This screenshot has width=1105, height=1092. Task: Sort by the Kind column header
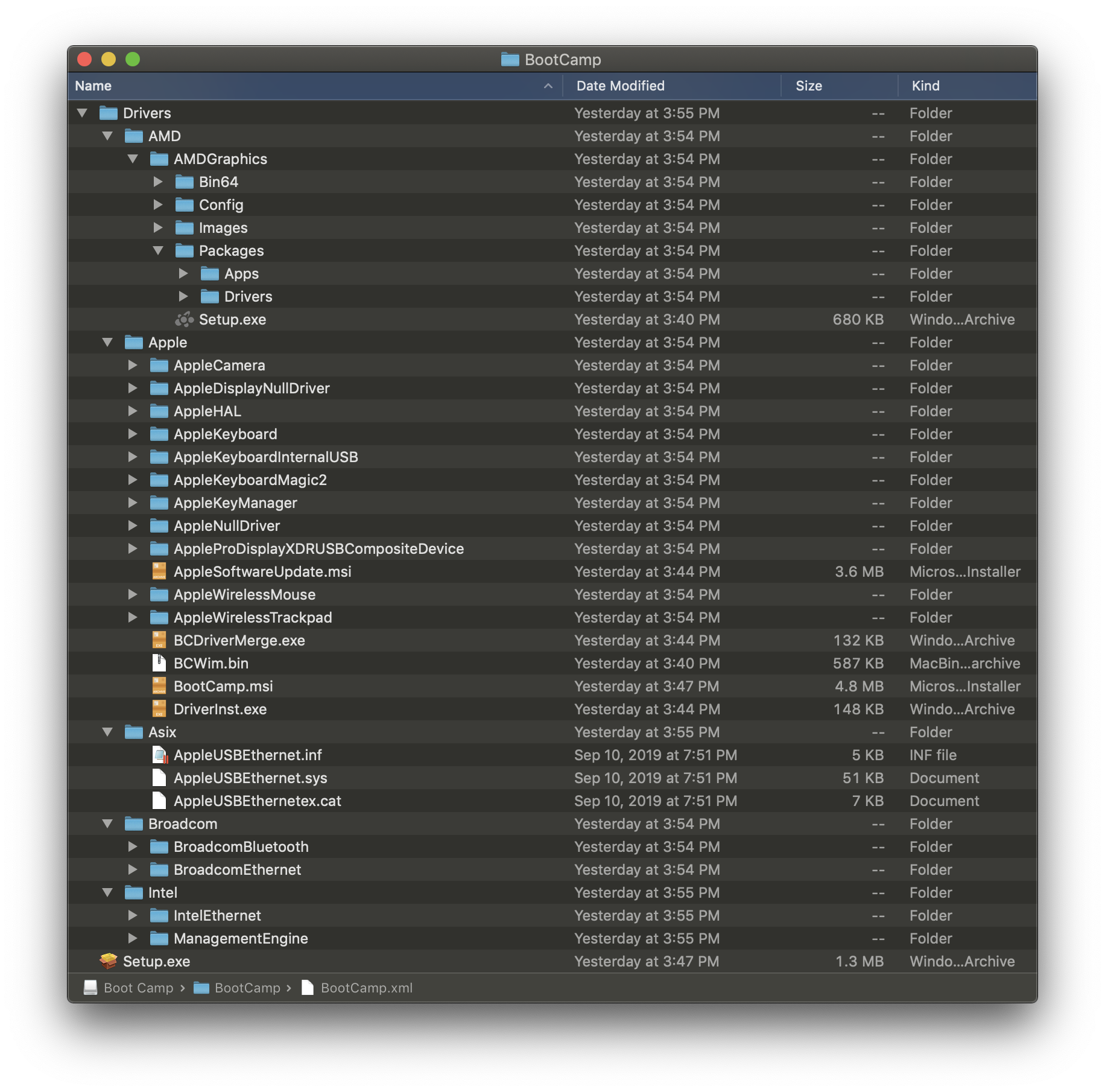pos(967,86)
